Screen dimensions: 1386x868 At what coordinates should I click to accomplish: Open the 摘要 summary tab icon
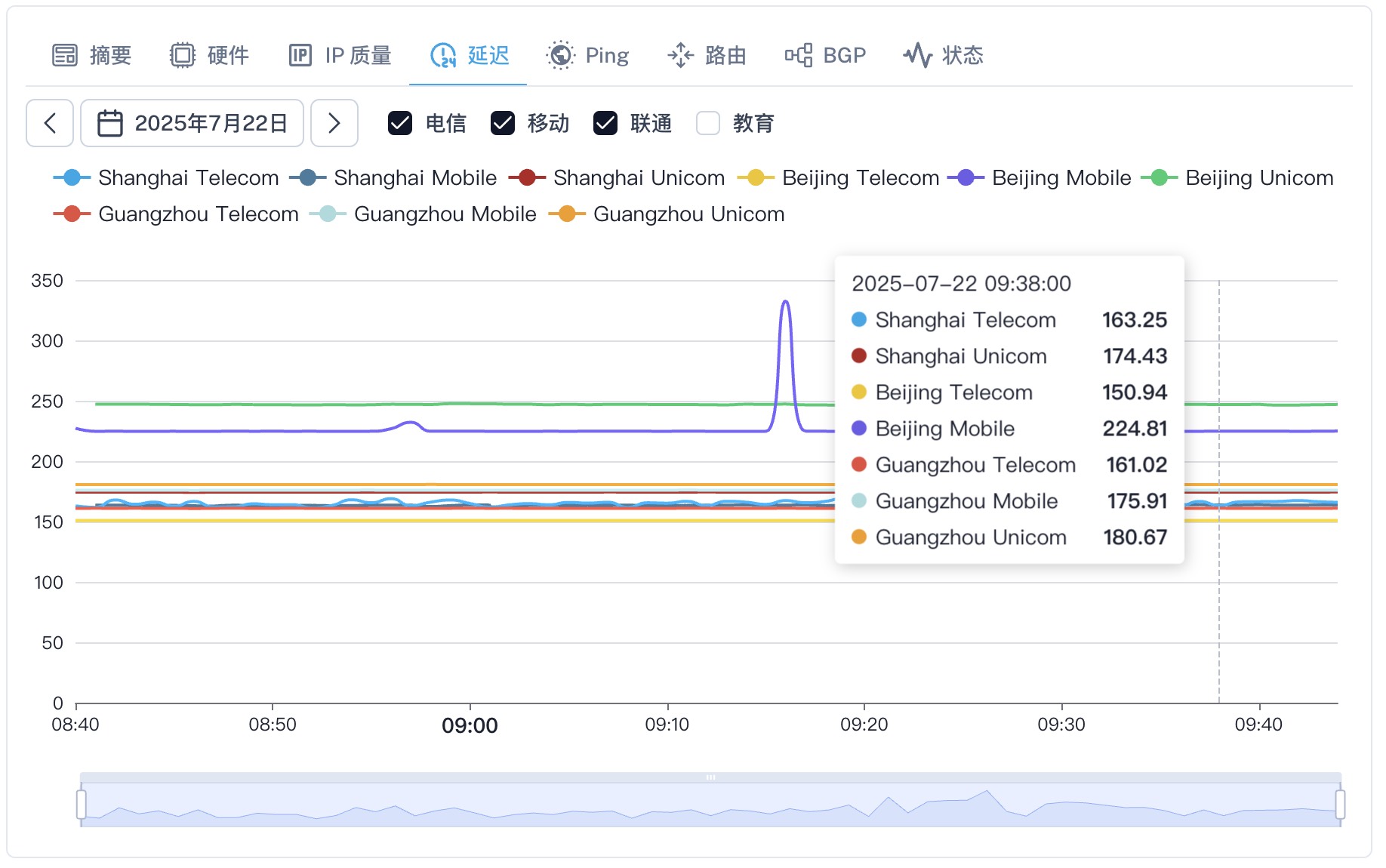66,54
